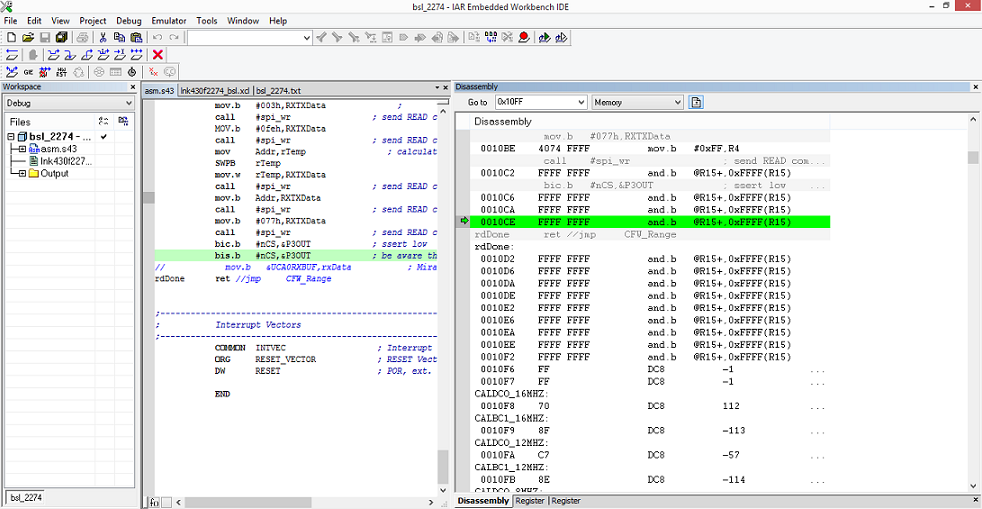Click the mixed-mode icon beside Memory dropdown

(x=696, y=102)
